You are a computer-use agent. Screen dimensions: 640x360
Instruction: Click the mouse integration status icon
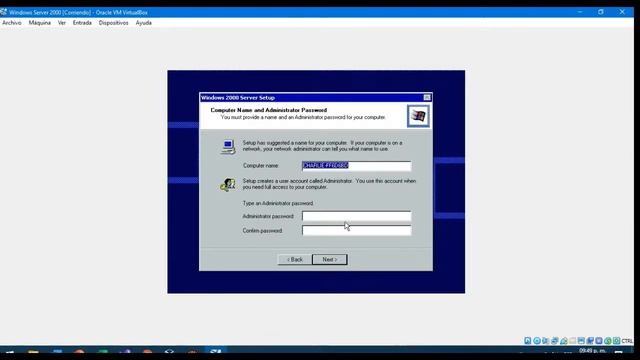coord(608,340)
